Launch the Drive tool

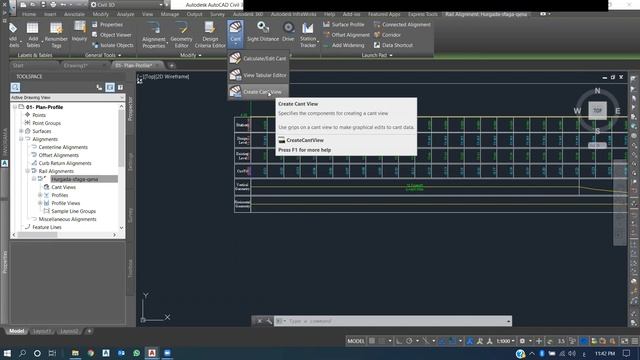click(x=288, y=32)
